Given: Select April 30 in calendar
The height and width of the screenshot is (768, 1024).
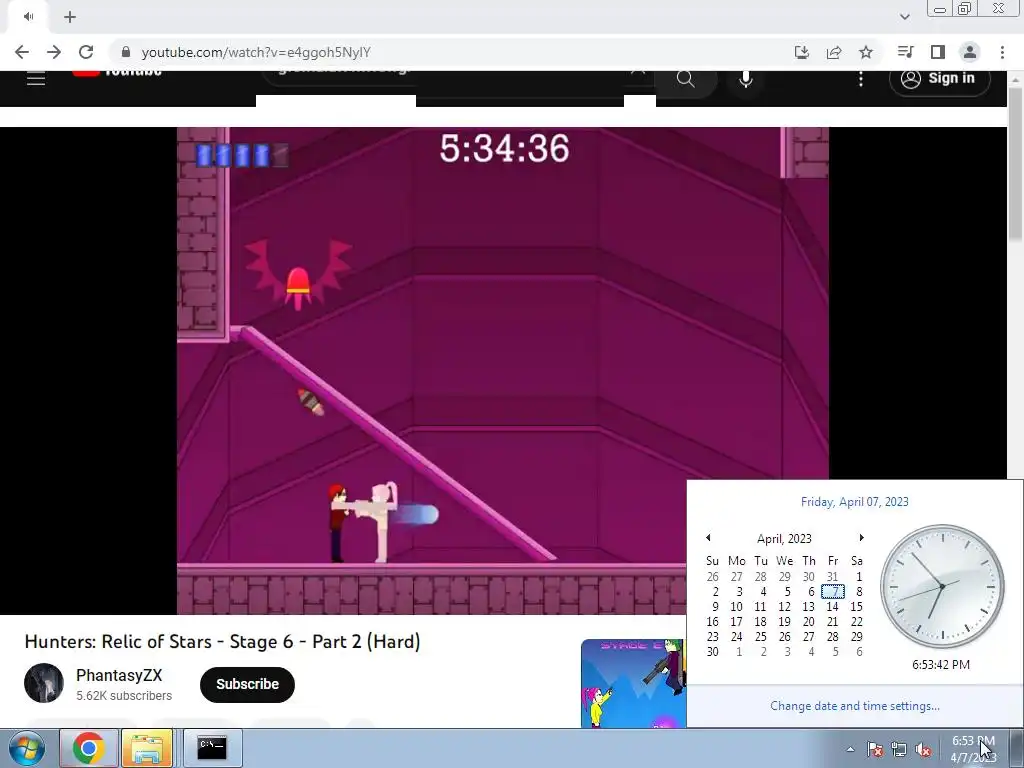Looking at the screenshot, I should [x=712, y=652].
